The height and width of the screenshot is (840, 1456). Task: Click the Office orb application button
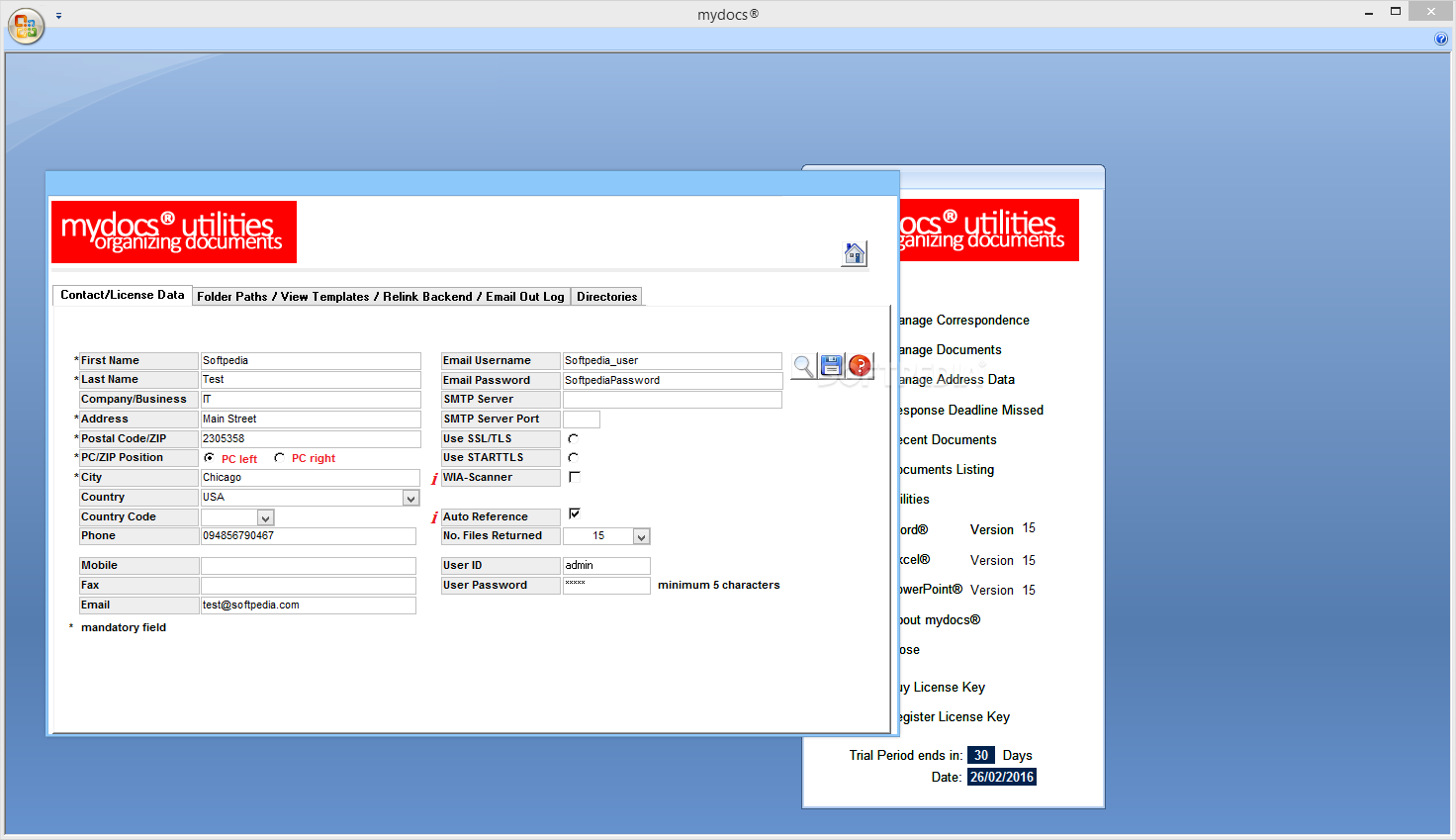tap(26, 26)
